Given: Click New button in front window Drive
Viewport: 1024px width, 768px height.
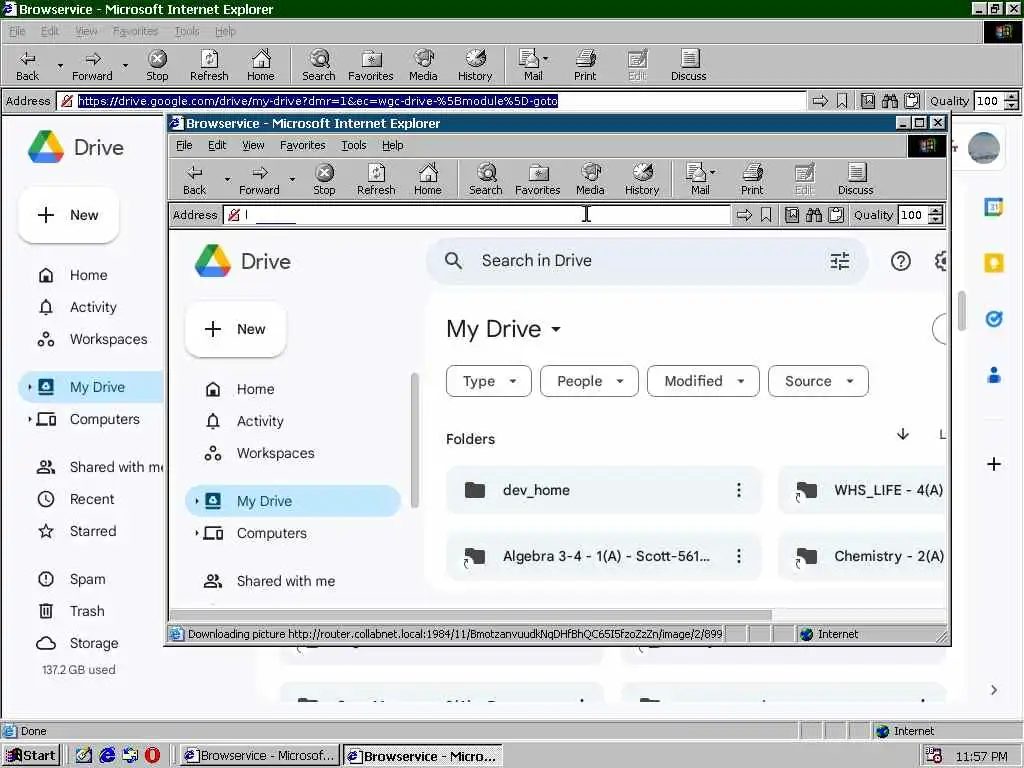Looking at the screenshot, I should click(235, 329).
